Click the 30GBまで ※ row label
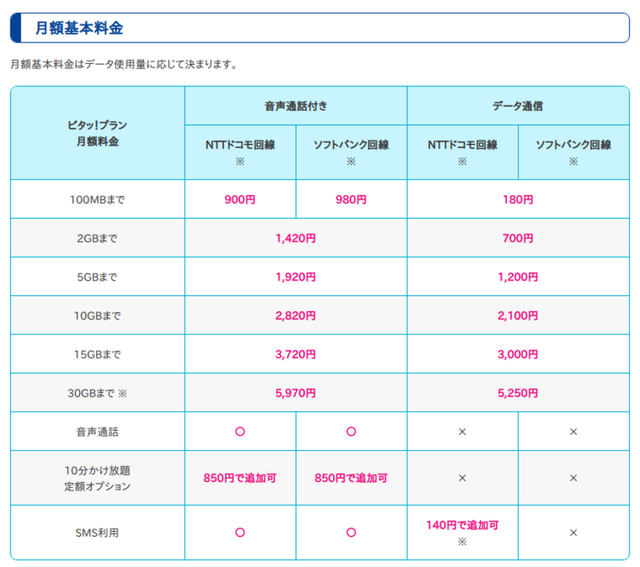The image size is (640, 567). pos(97,393)
